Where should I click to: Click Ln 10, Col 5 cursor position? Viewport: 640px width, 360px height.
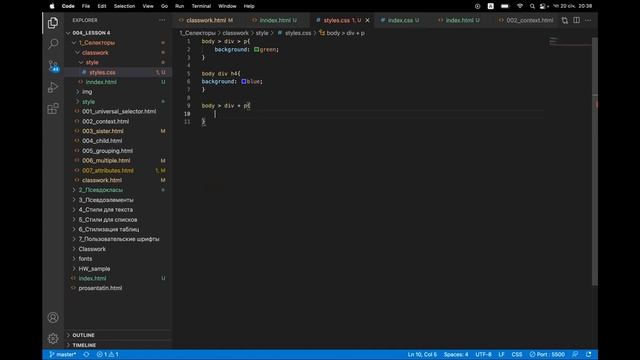coord(422,354)
